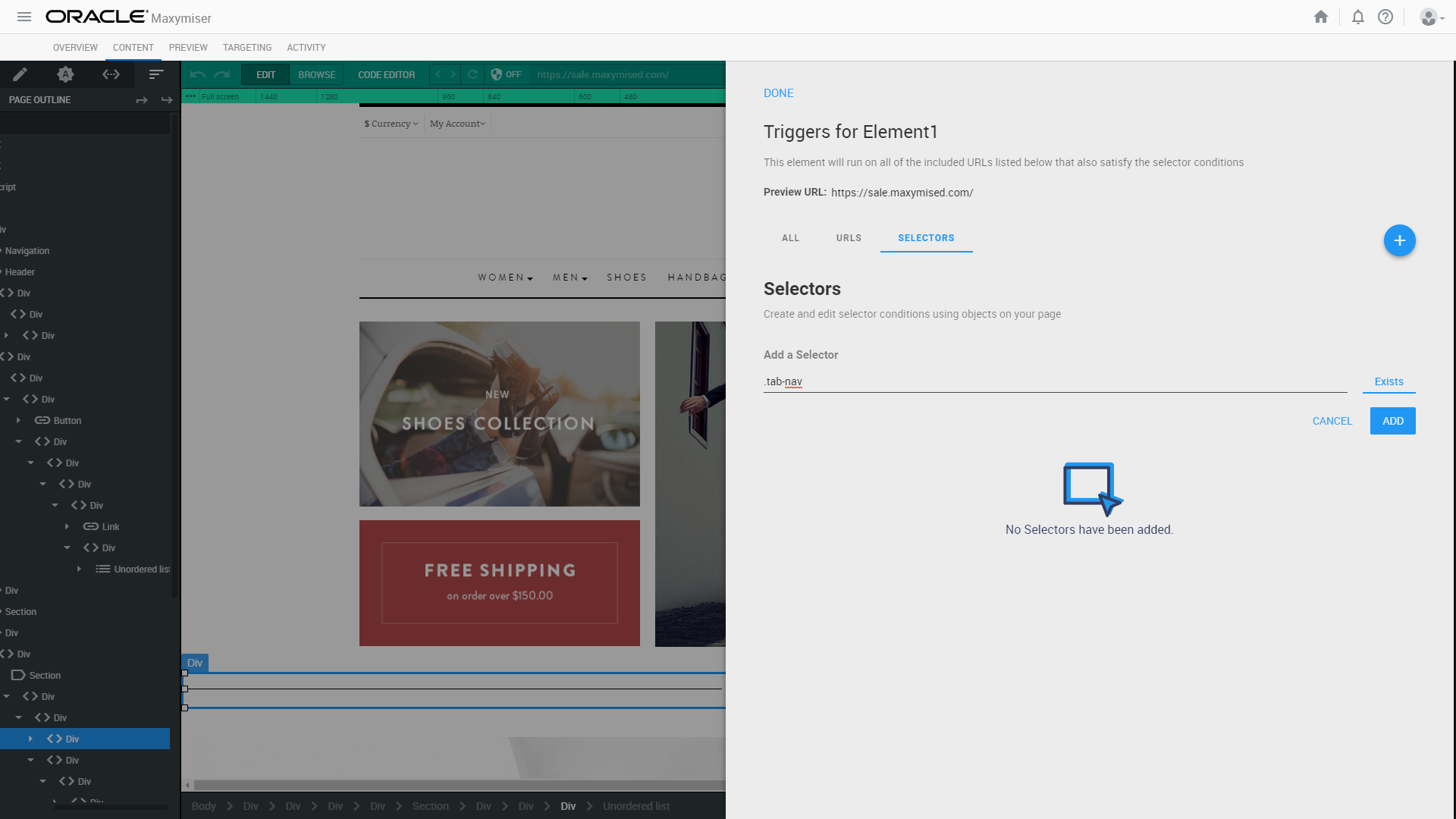Click the notifications bell icon

coord(1357,17)
